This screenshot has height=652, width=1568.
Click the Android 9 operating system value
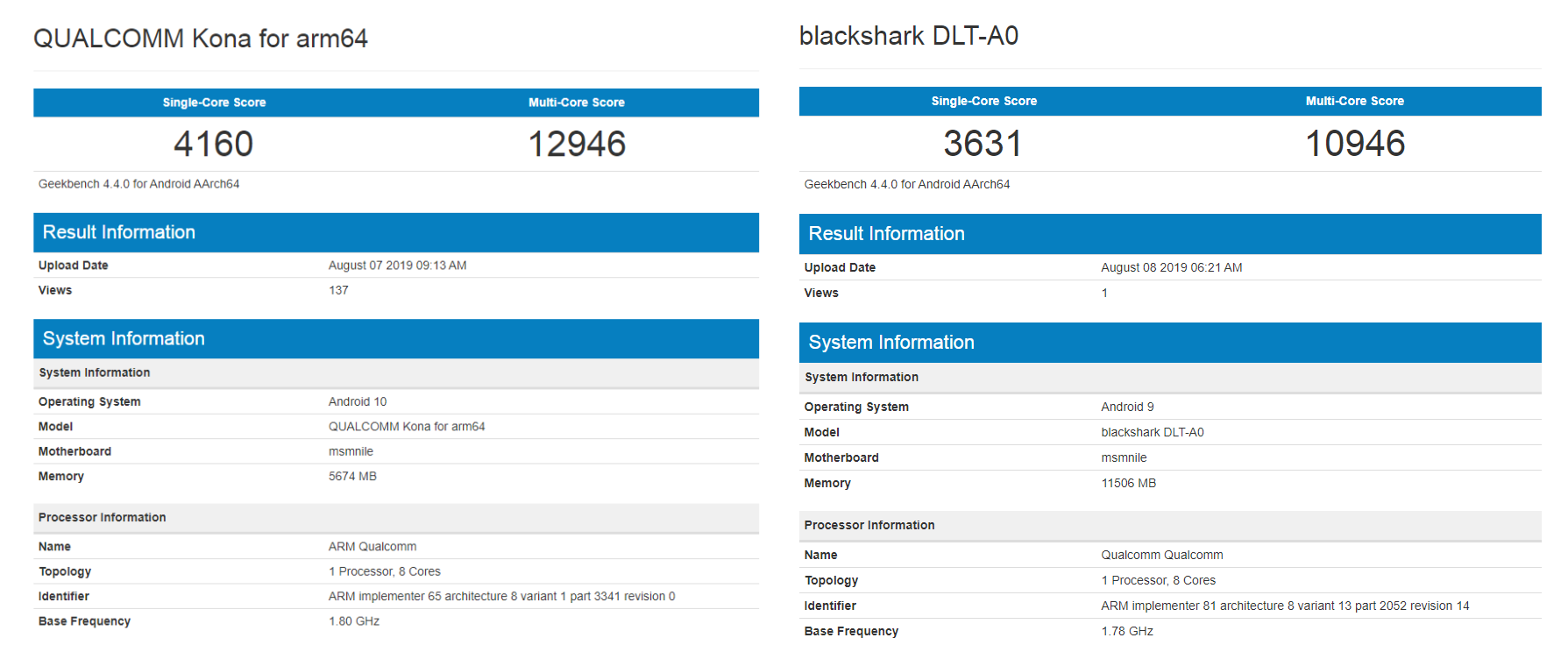pyautogui.click(x=1127, y=407)
